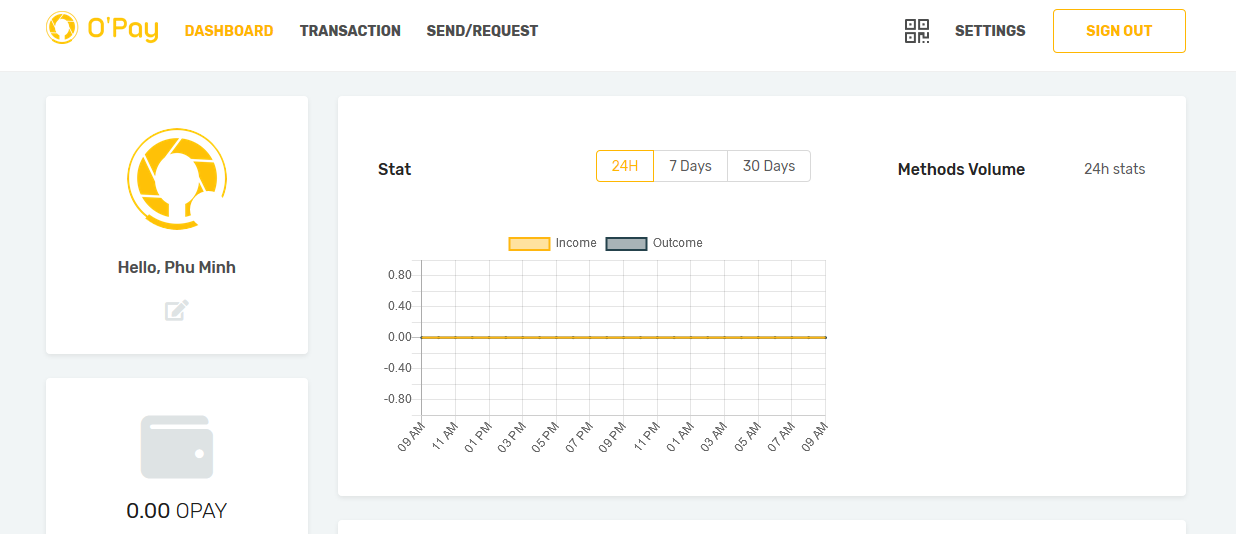
Task: Click the wallet icon
Action: (177, 447)
